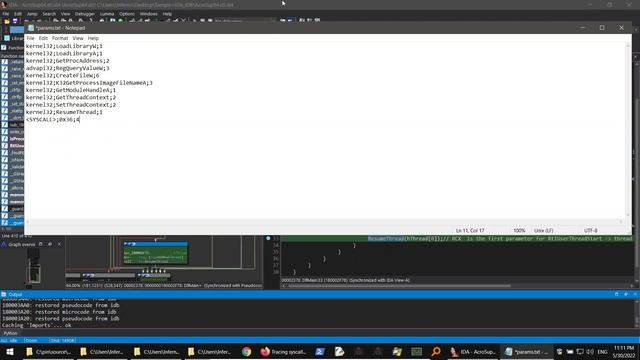This screenshot has height=360, width=640.
Task: Click the orange magnifier taskbar icon
Action: pyautogui.click(x=436, y=352)
